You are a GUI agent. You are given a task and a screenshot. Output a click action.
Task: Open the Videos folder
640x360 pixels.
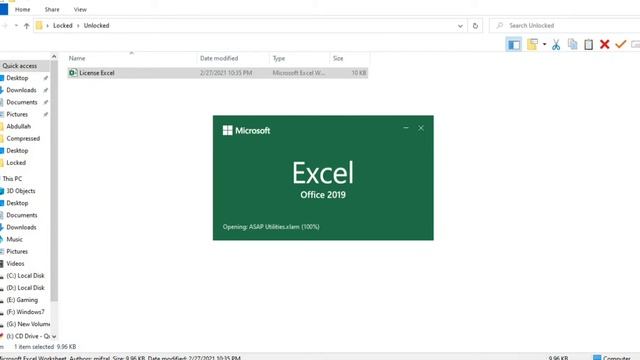(x=15, y=264)
